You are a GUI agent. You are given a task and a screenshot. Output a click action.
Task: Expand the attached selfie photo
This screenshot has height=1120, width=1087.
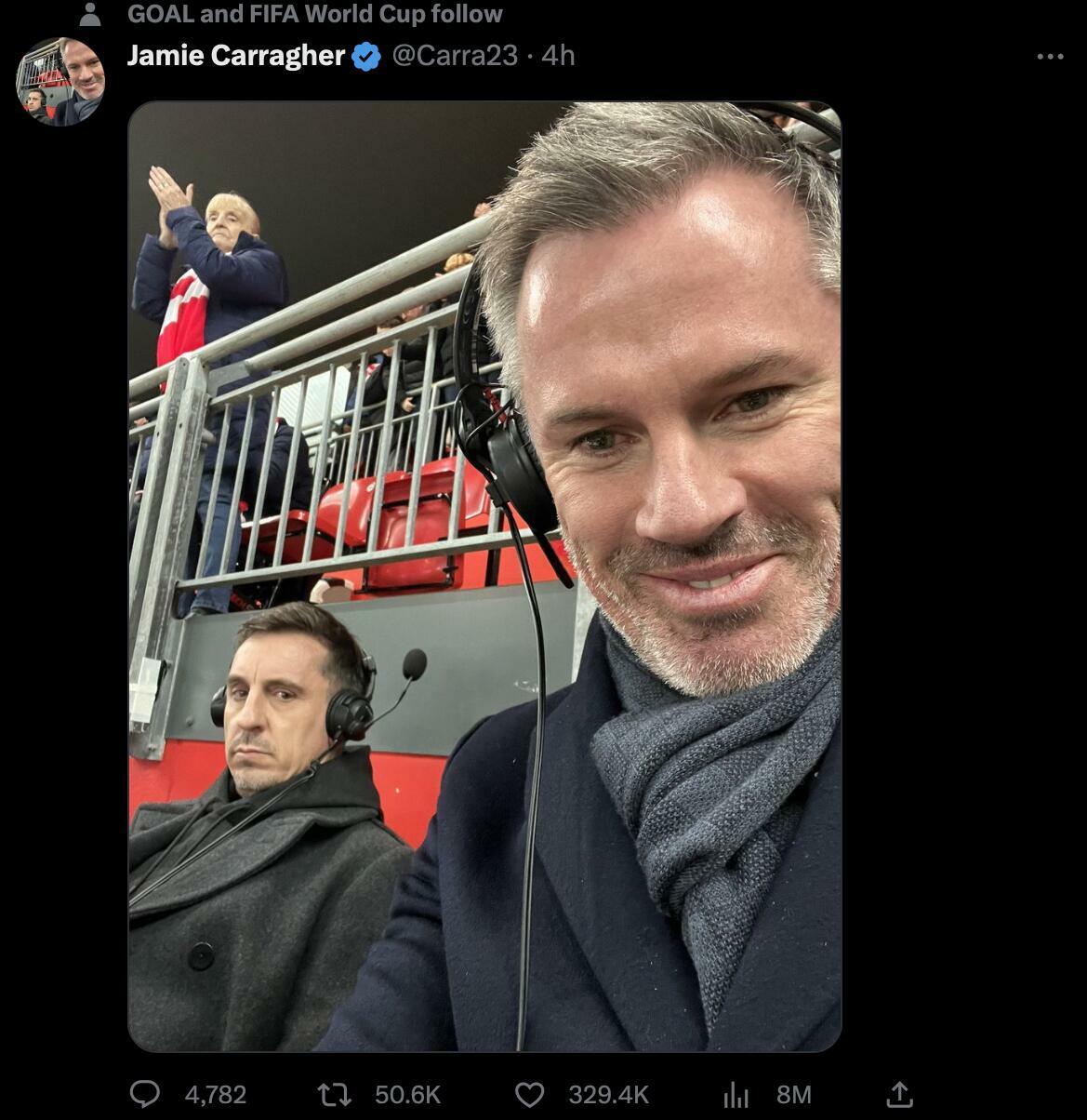(484, 576)
